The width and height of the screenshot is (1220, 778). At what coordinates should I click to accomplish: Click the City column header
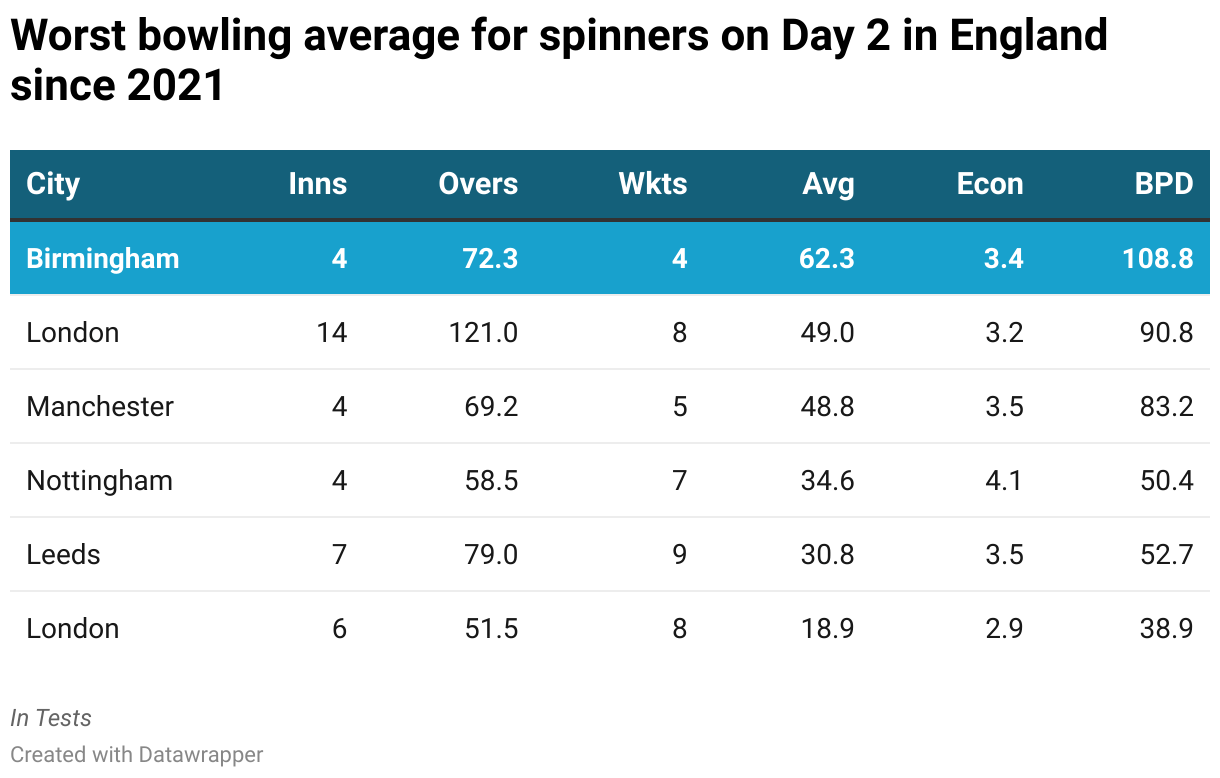click(53, 184)
